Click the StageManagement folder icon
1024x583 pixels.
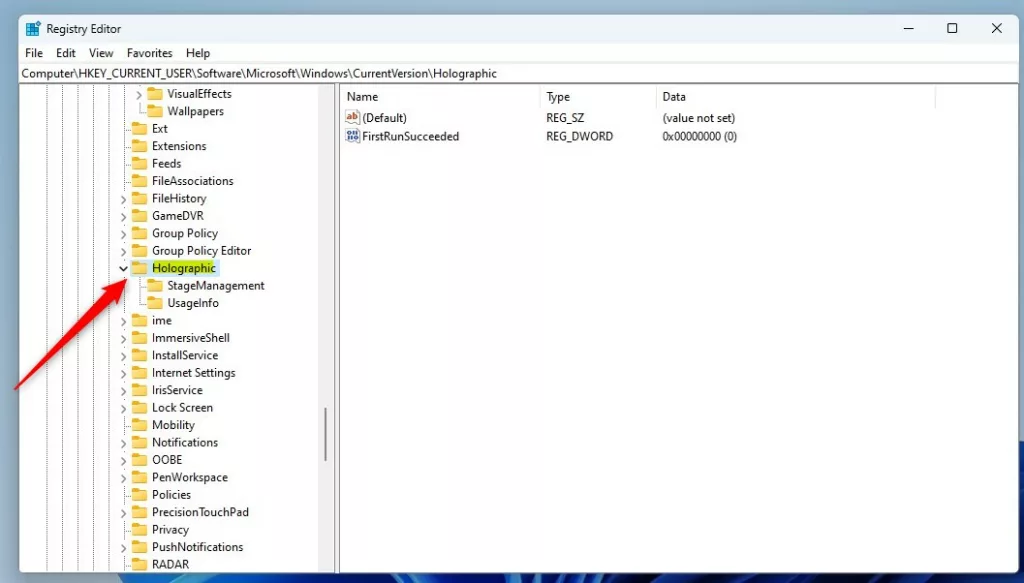tap(155, 285)
